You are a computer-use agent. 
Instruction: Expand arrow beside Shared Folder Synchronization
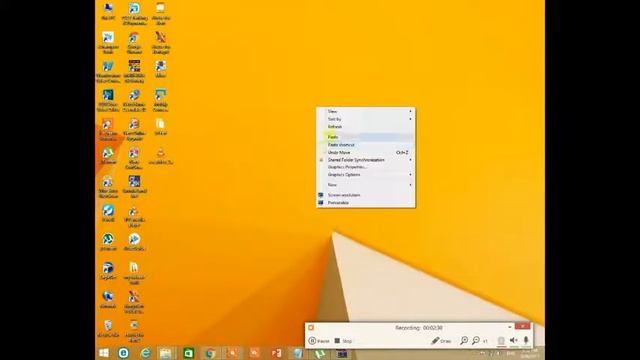click(x=410, y=160)
